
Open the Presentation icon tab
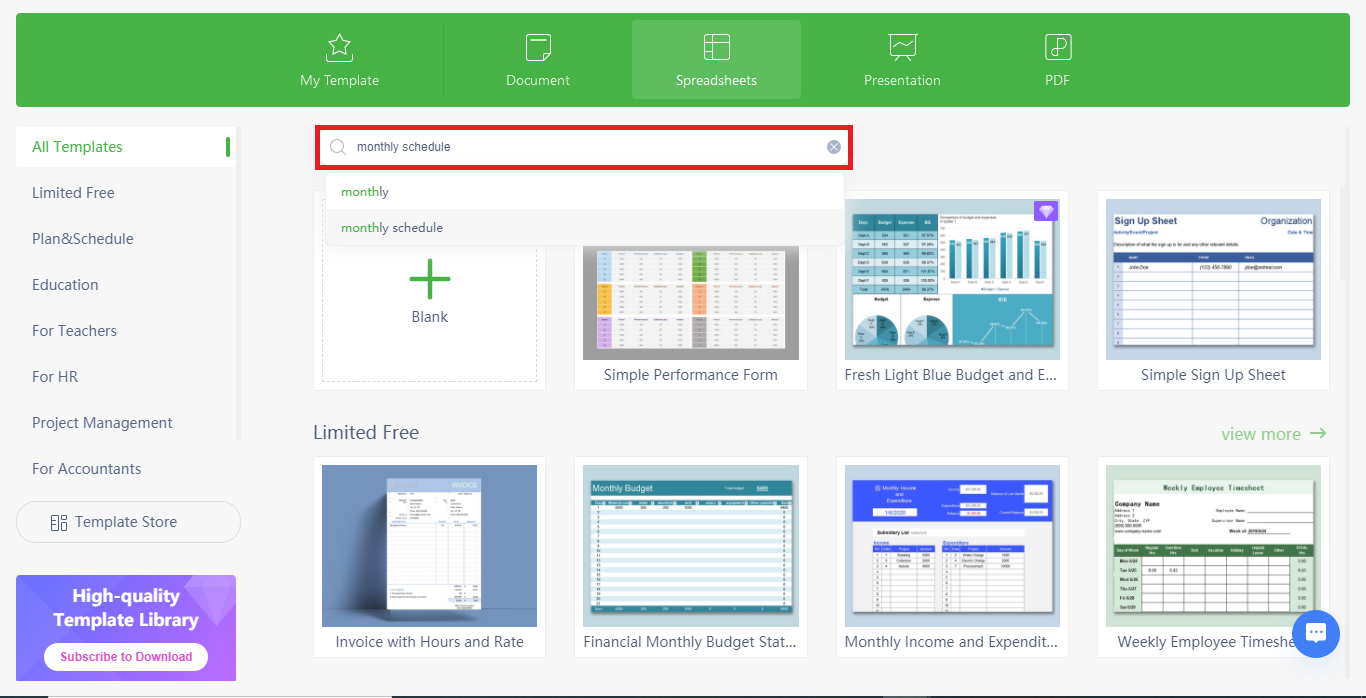tap(902, 47)
